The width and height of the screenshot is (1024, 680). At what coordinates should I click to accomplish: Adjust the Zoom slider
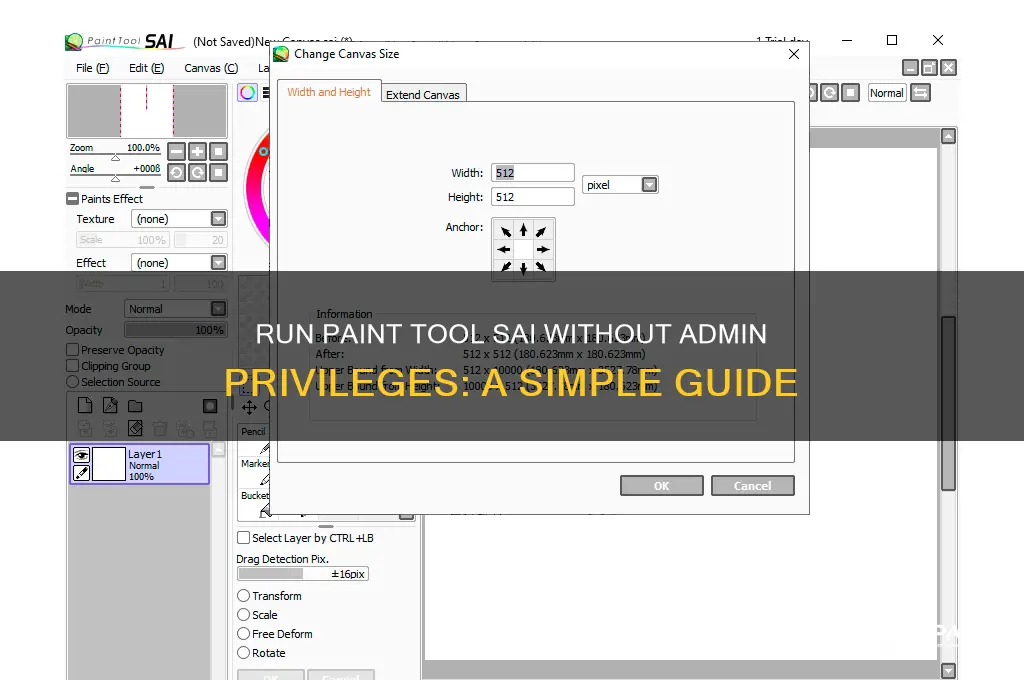click(115, 156)
